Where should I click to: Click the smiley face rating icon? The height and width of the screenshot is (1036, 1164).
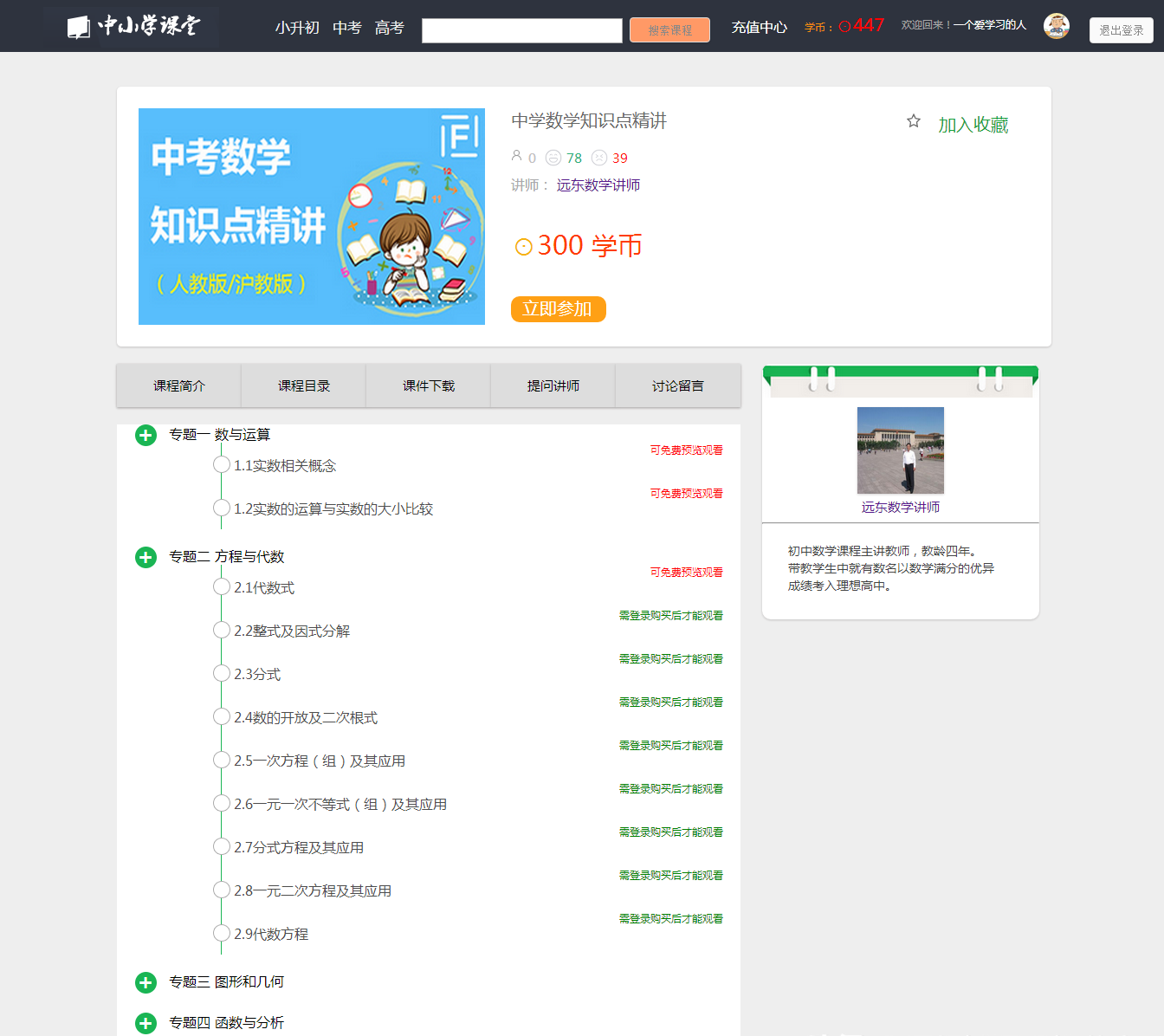[553, 158]
